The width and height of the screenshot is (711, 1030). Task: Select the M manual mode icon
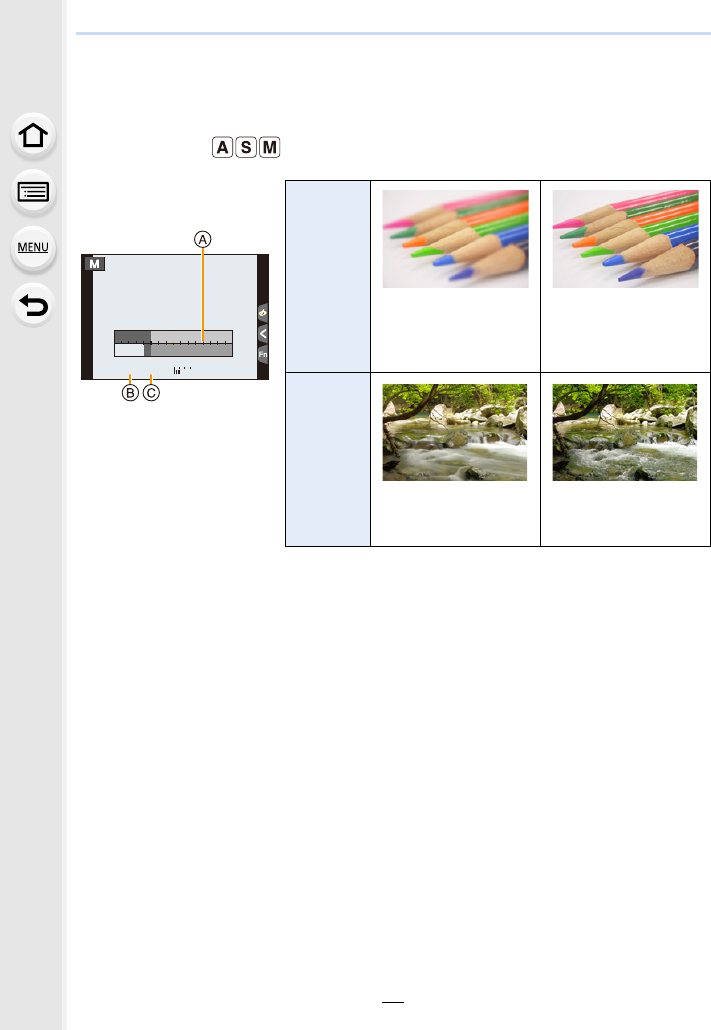pos(269,147)
